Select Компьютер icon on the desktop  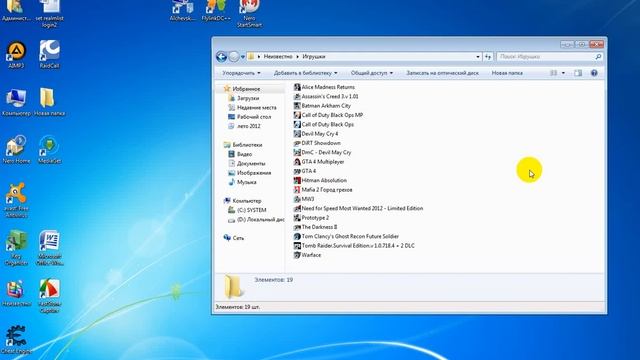(x=16, y=102)
